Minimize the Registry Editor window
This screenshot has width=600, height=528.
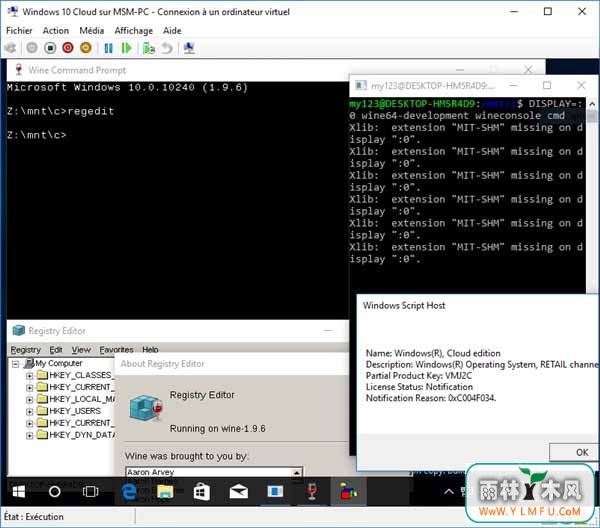[328, 331]
